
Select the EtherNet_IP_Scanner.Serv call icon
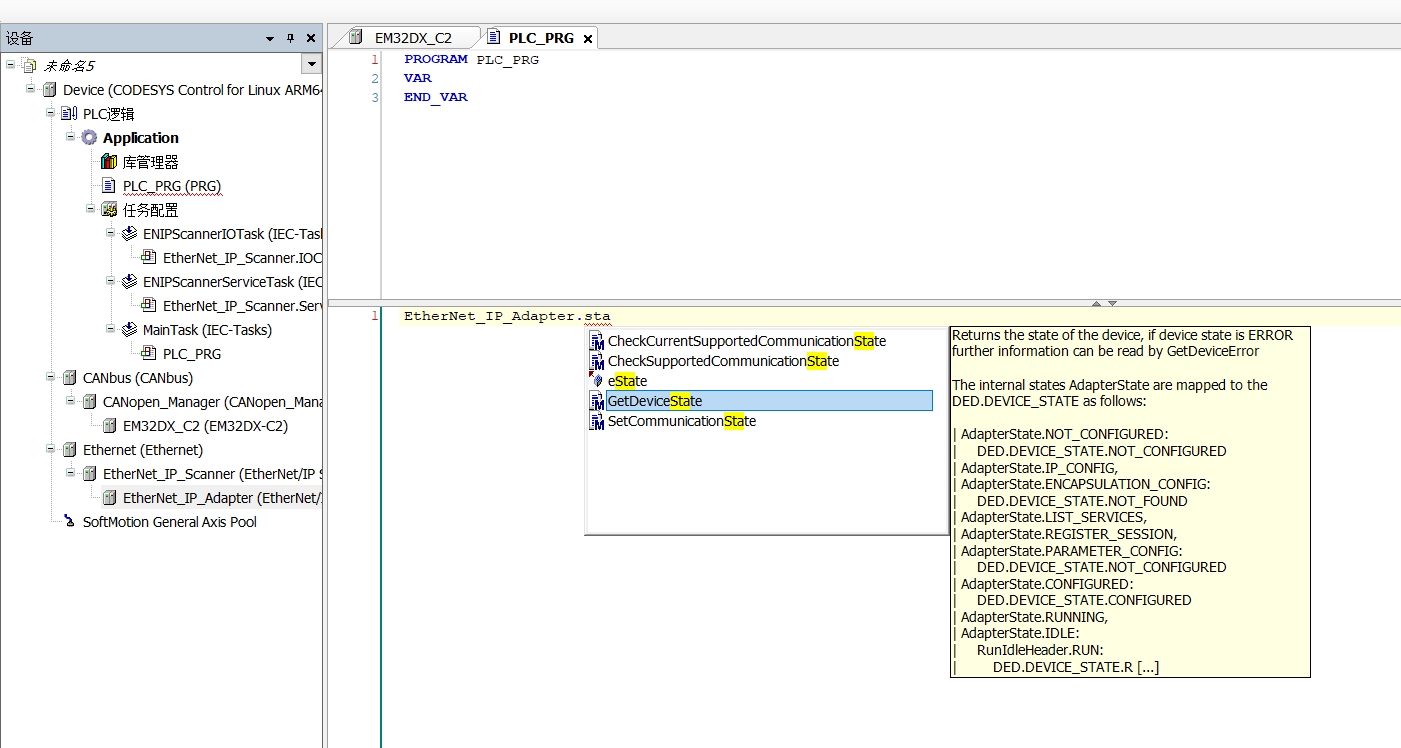tap(149, 306)
